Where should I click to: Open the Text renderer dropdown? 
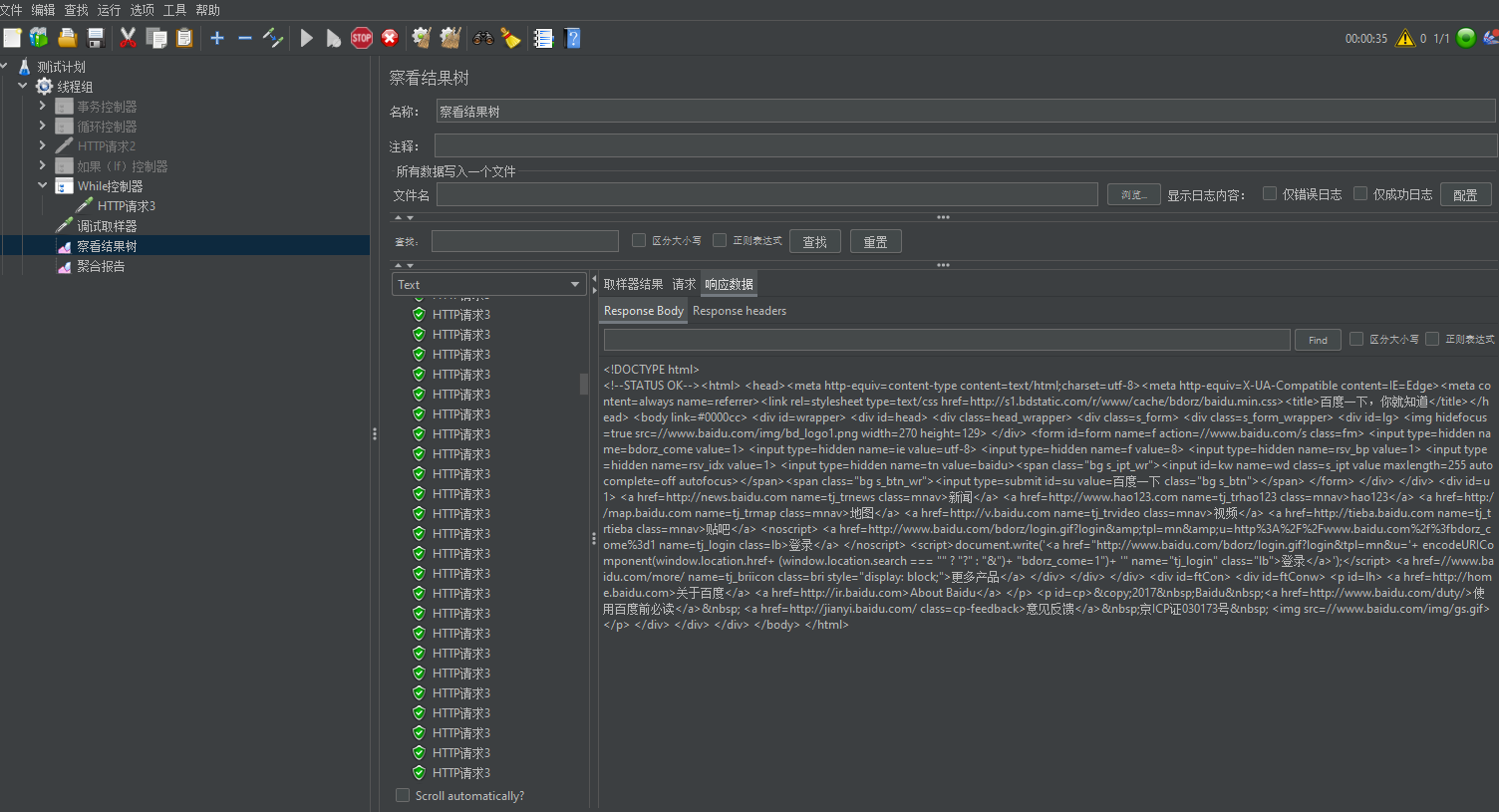[x=488, y=284]
